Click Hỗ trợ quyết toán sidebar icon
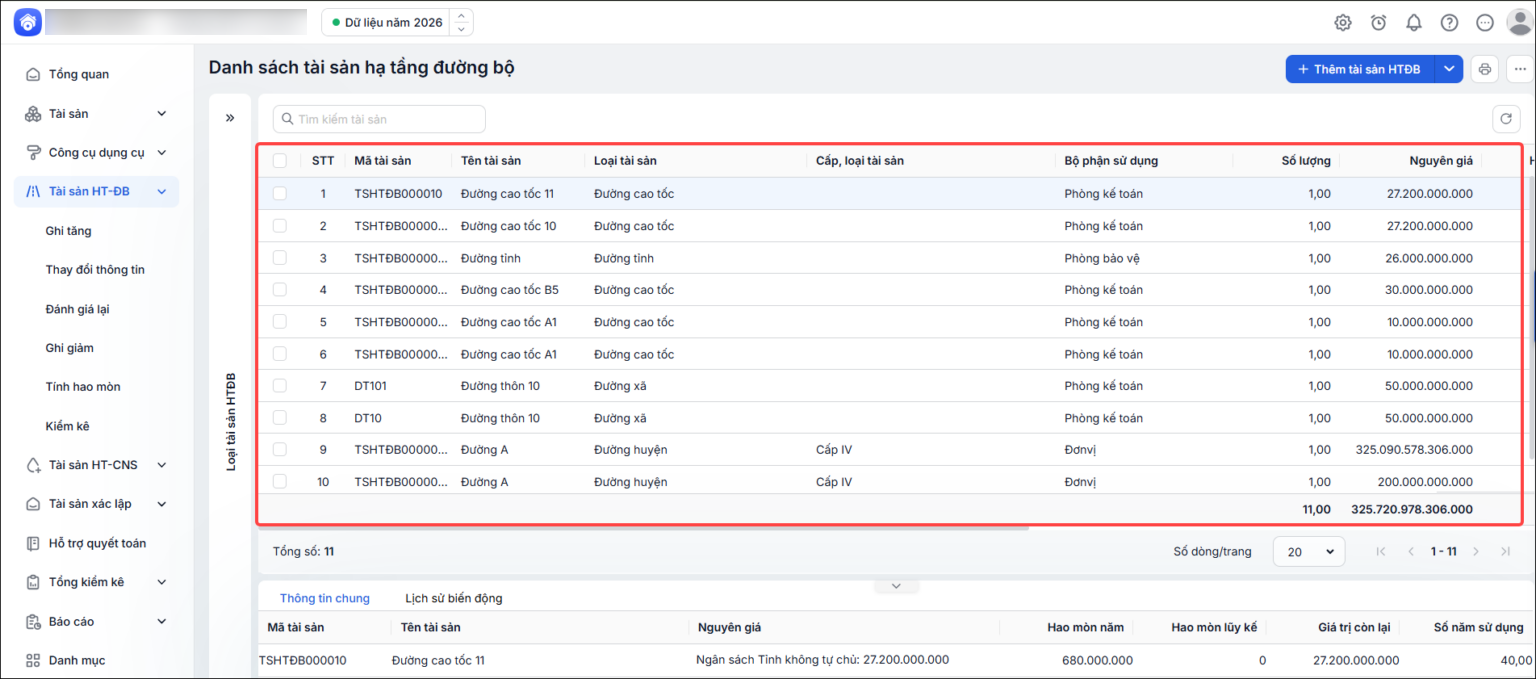1536x679 pixels. click(33, 543)
